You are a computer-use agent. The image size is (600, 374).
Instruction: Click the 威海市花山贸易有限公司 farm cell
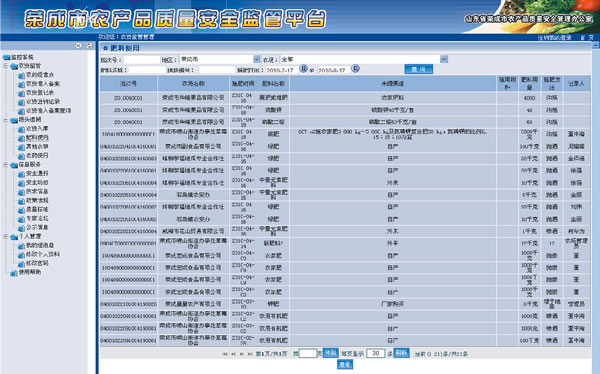(x=193, y=232)
